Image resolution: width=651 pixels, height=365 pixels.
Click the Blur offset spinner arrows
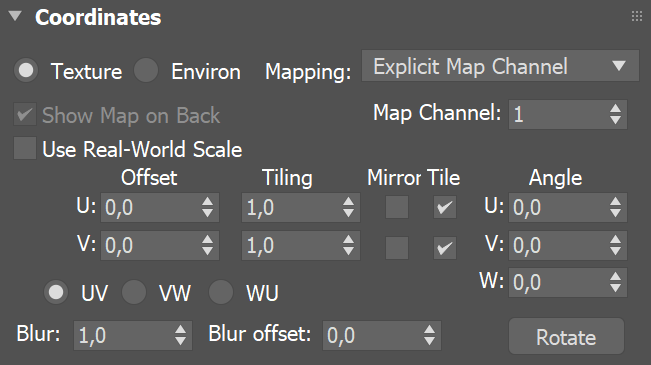tap(429, 335)
